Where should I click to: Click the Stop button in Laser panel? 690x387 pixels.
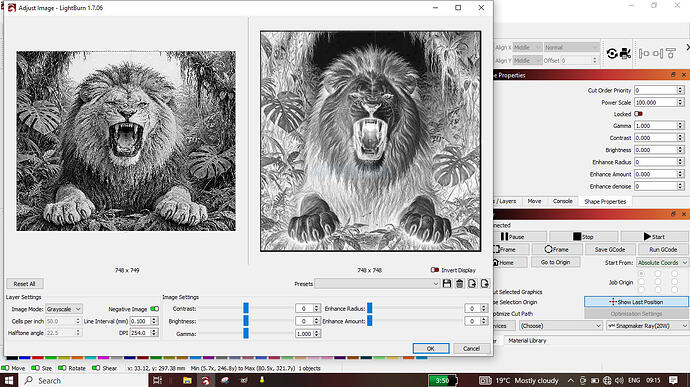(584, 237)
